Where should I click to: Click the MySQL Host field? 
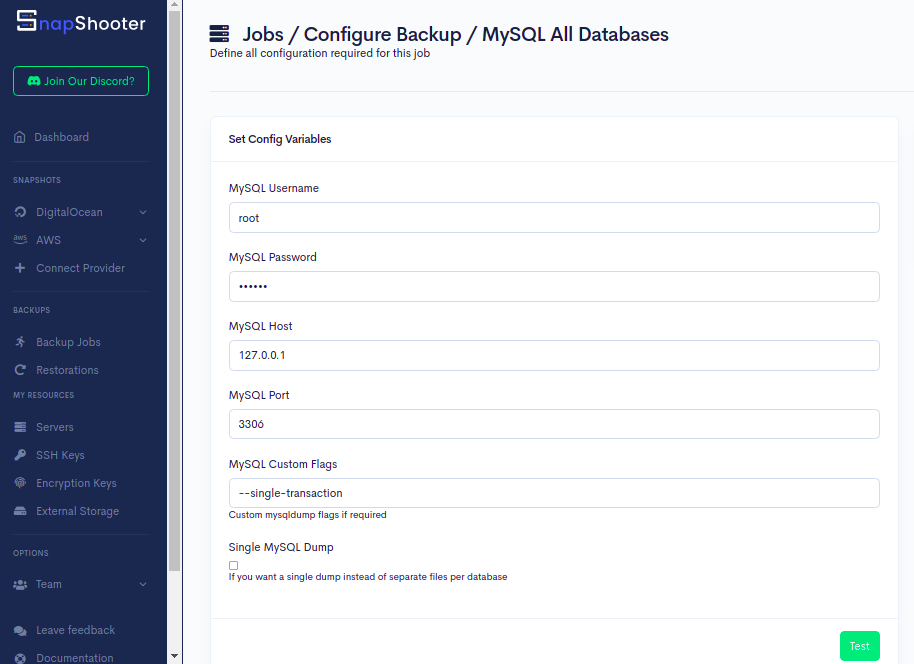(x=554, y=355)
